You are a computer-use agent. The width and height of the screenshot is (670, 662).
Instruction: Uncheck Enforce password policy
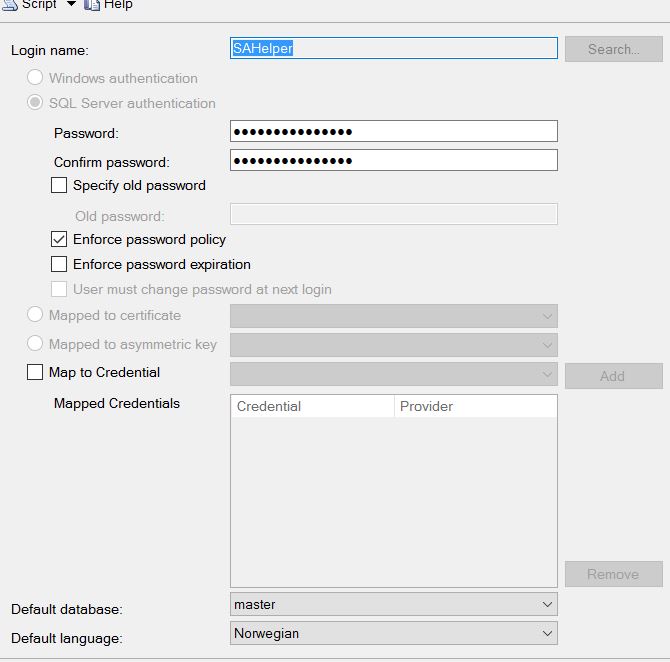(x=59, y=239)
